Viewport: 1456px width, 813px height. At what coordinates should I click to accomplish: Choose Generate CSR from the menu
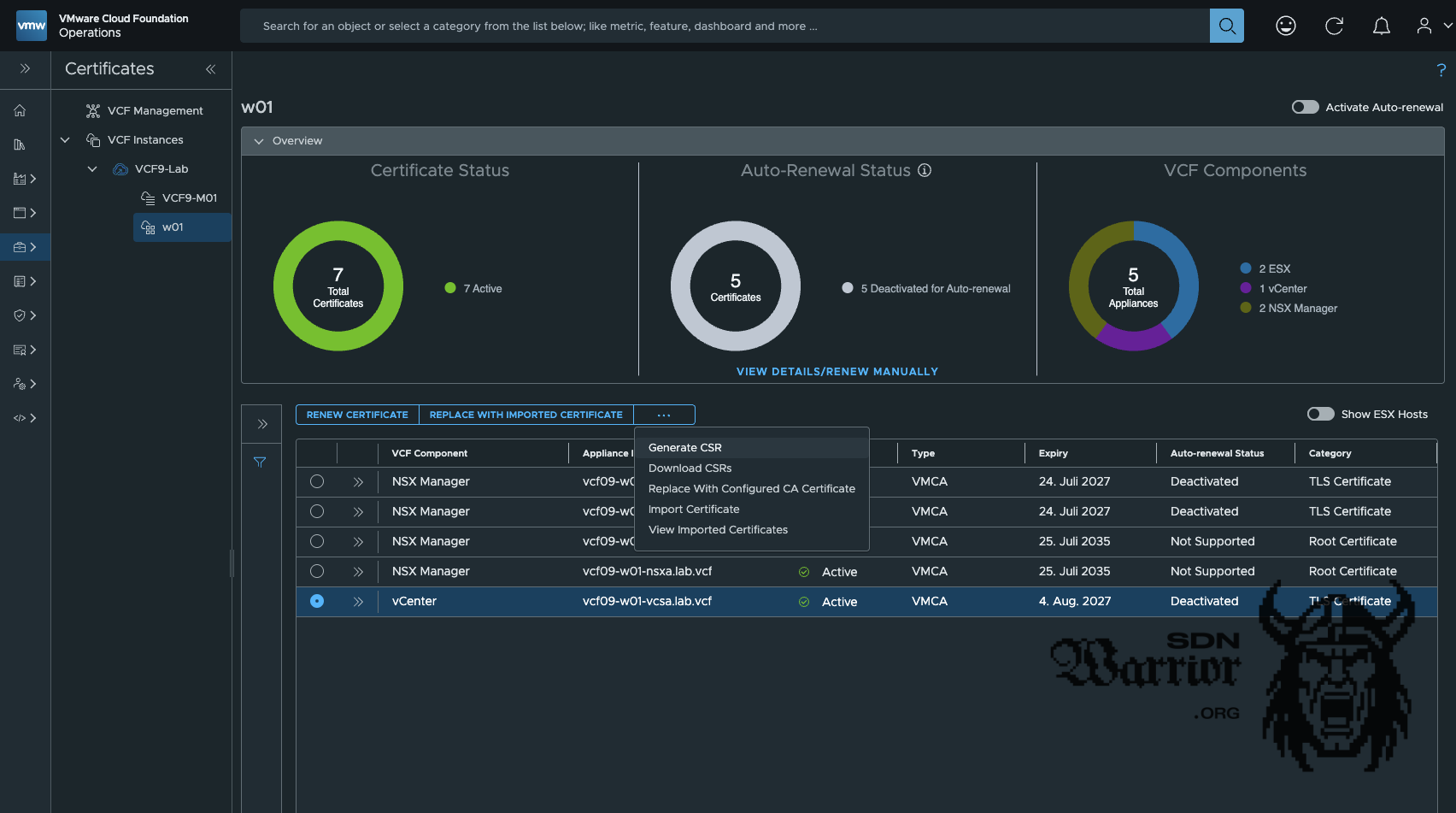[x=684, y=448]
